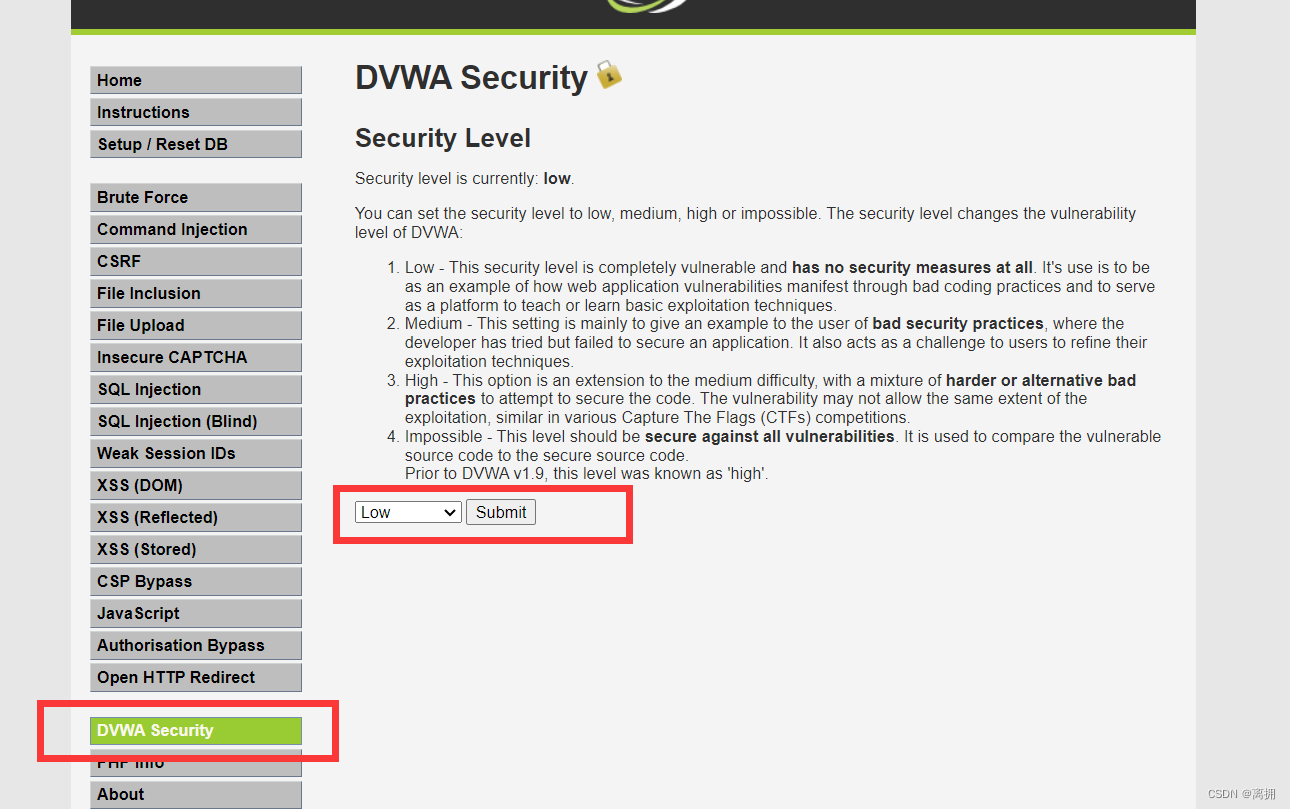Open the SQL Injection page

click(196, 389)
